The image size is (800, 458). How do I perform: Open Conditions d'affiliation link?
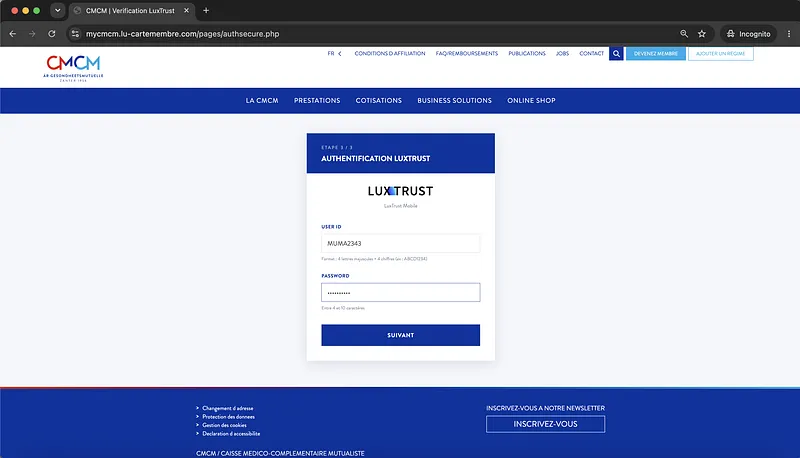click(390, 54)
